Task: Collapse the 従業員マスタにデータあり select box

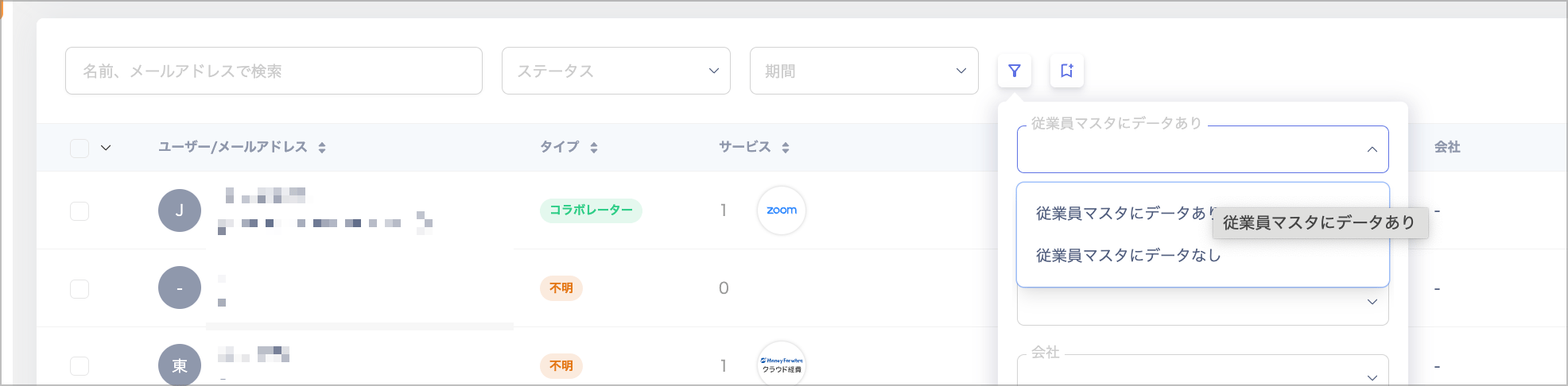Action: [x=1203, y=149]
